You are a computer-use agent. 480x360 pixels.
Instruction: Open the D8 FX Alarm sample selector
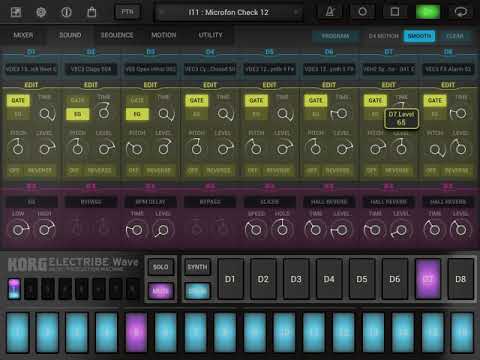(448, 69)
